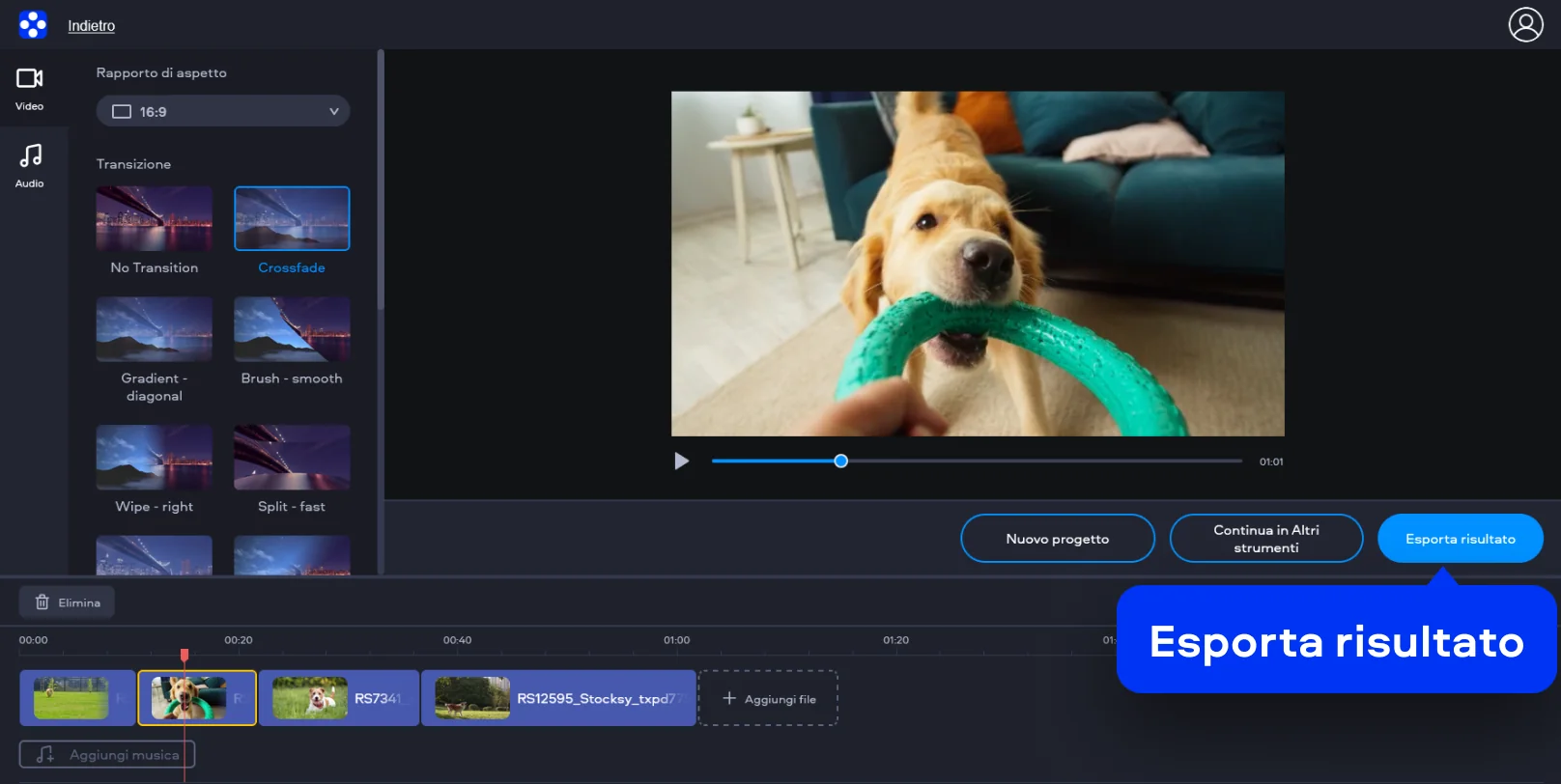Click Continua in Altri strumenti button
Viewport: 1561px width, 784px height.
(x=1265, y=539)
